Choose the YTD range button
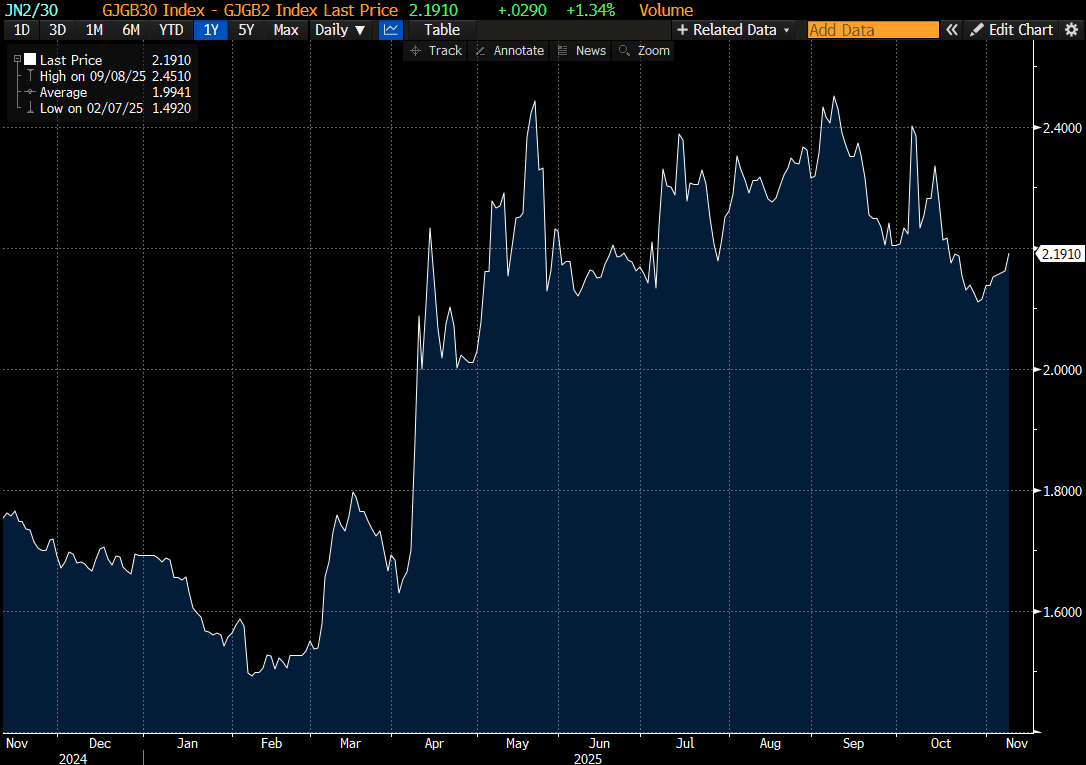Screen dimensions: 1086x765 pos(171,30)
